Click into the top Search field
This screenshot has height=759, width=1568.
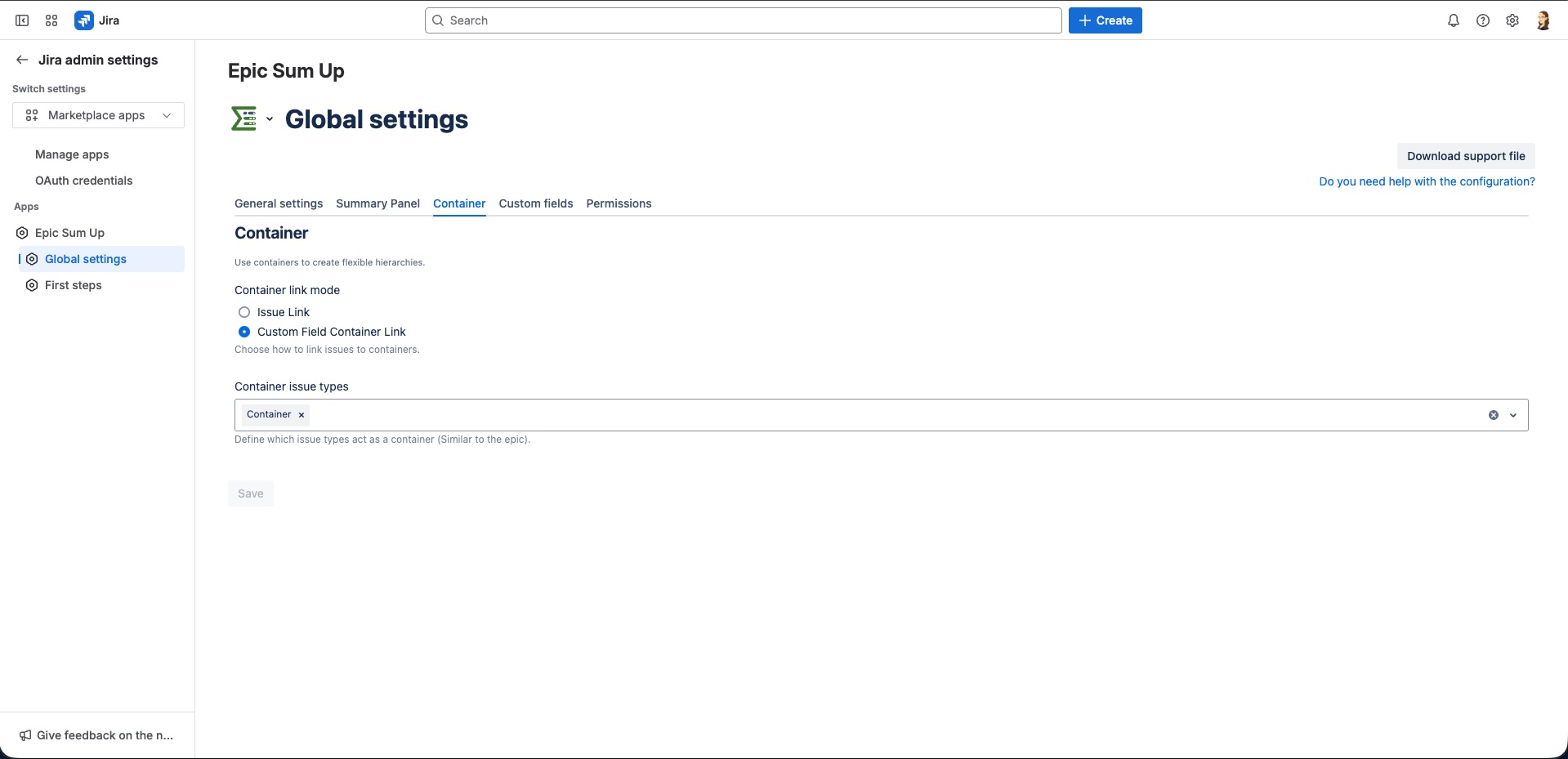(x=743, y=20)
